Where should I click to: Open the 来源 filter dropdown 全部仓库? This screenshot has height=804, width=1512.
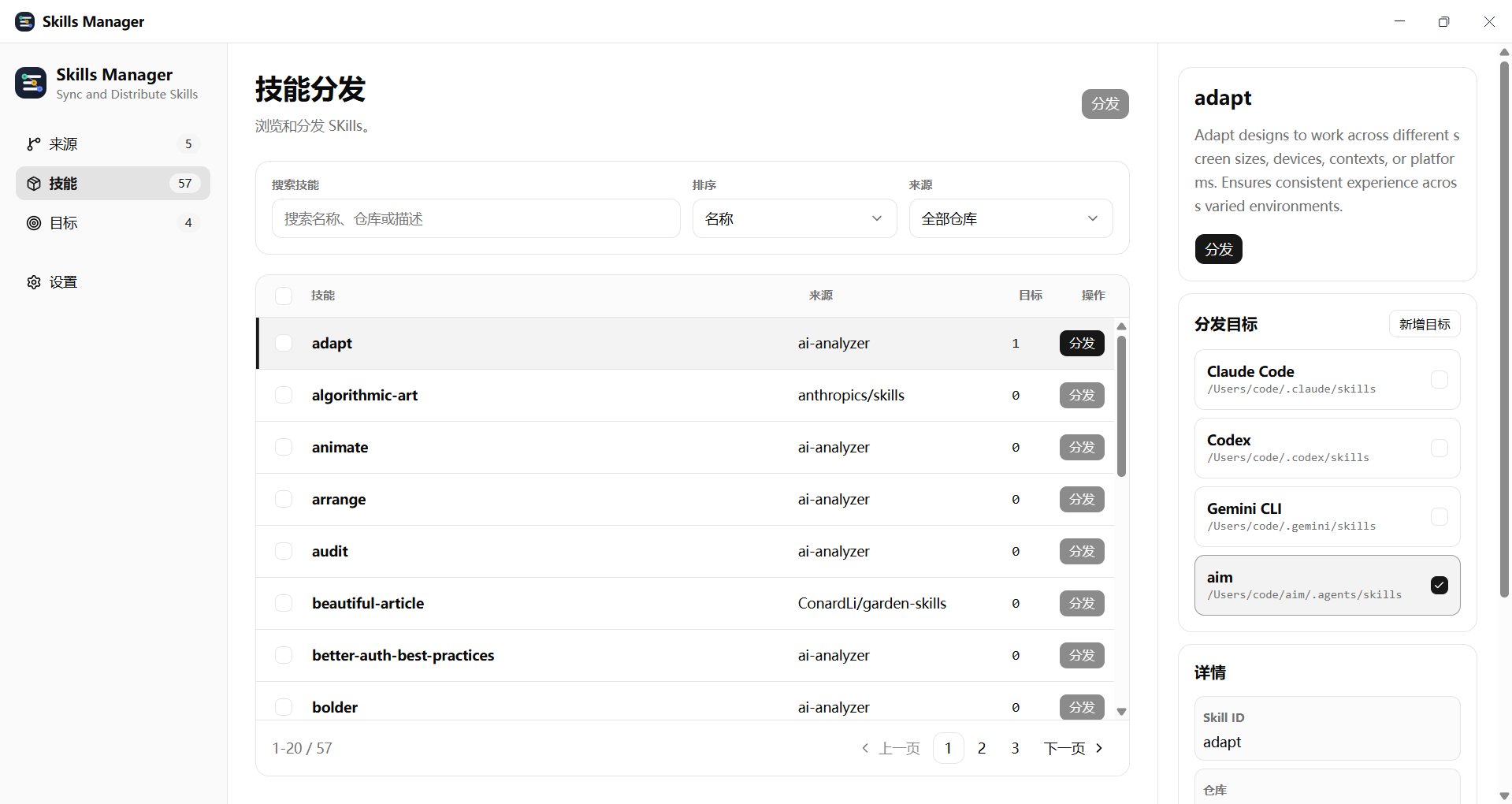pos(1011,218)
